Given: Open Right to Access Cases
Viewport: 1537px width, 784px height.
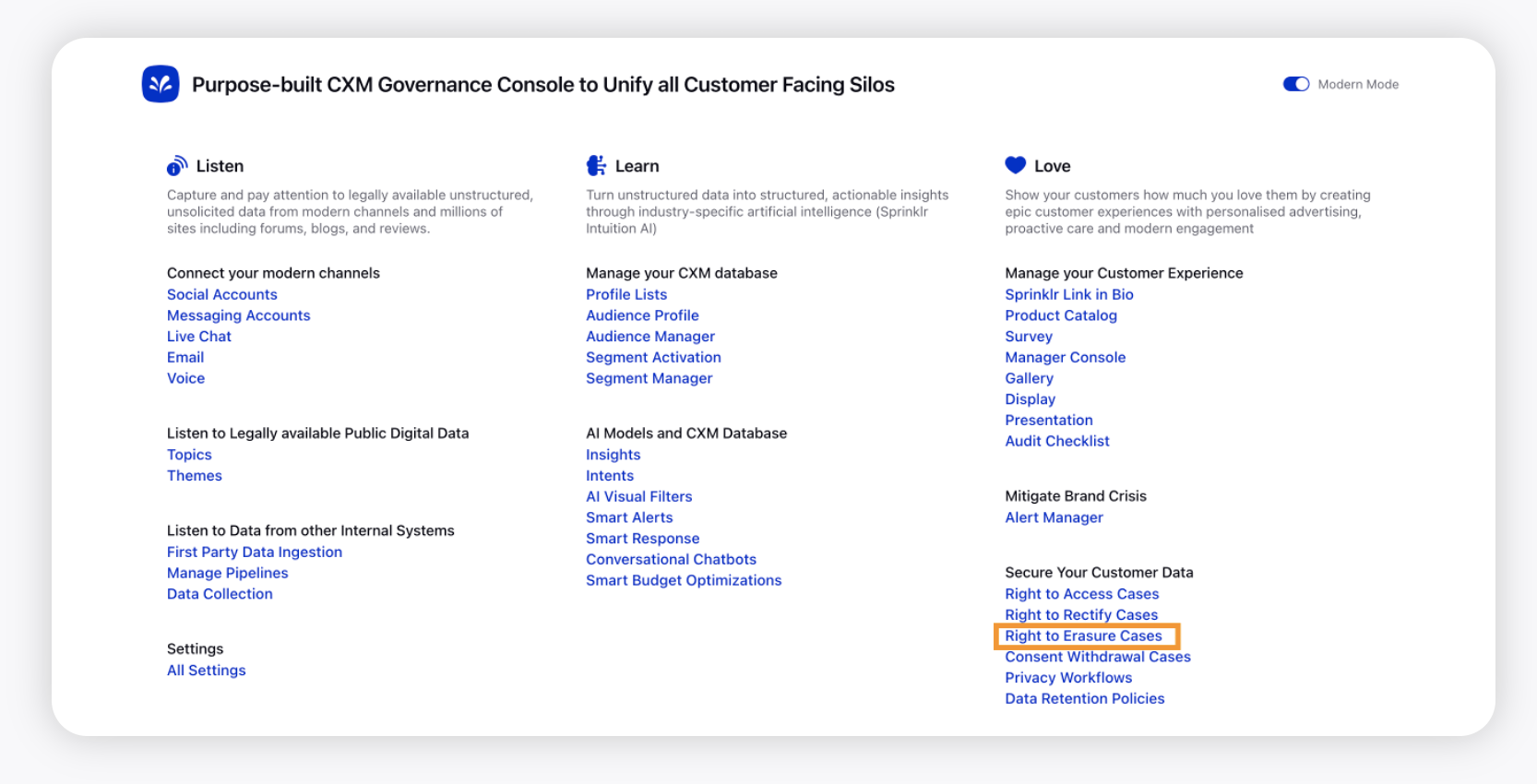Looking at the screenshot, I should (1082, 594).
